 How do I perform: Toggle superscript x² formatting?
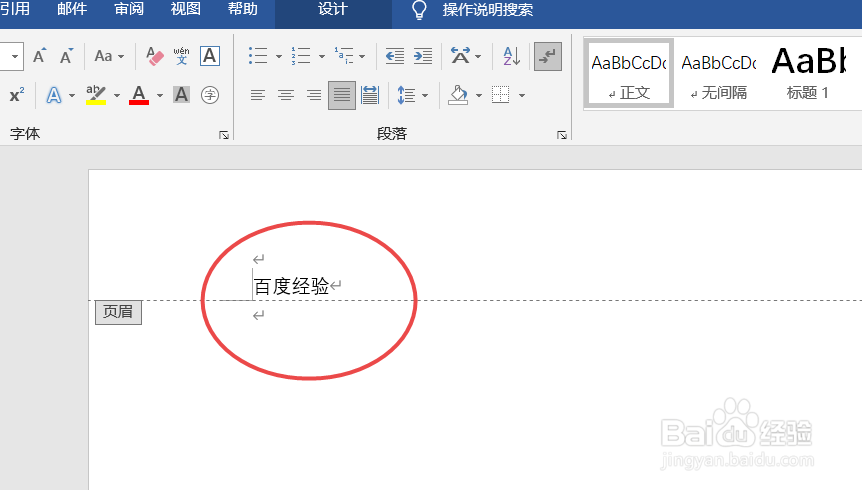click(x=16, y=95)
